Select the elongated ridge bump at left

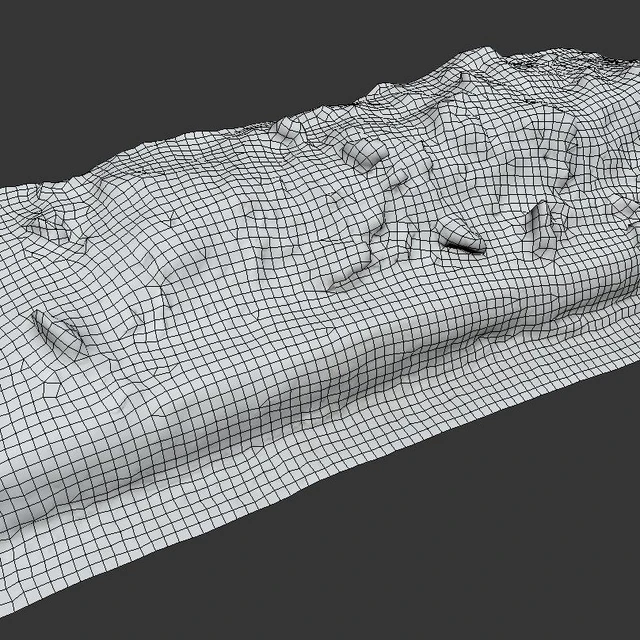coord(57,334)
